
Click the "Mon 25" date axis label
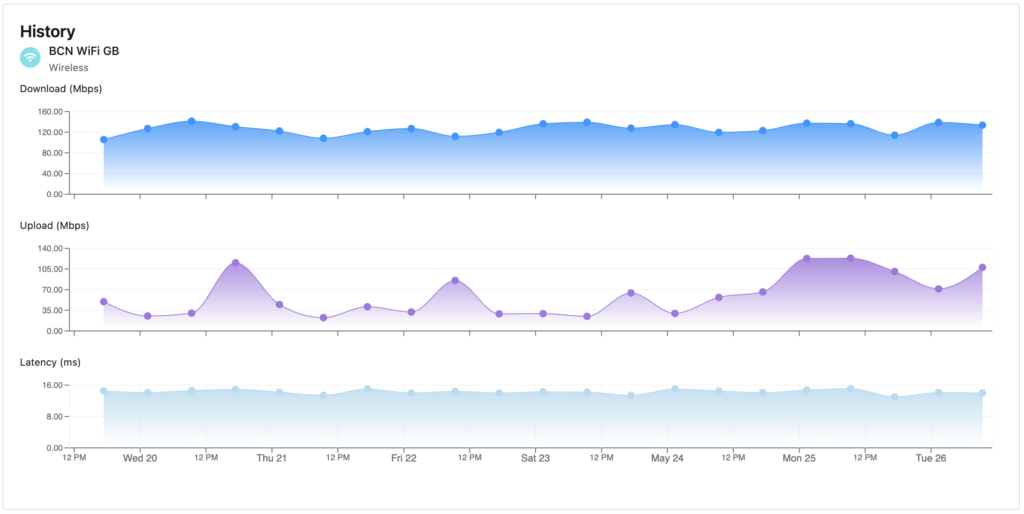pos(799,458)
